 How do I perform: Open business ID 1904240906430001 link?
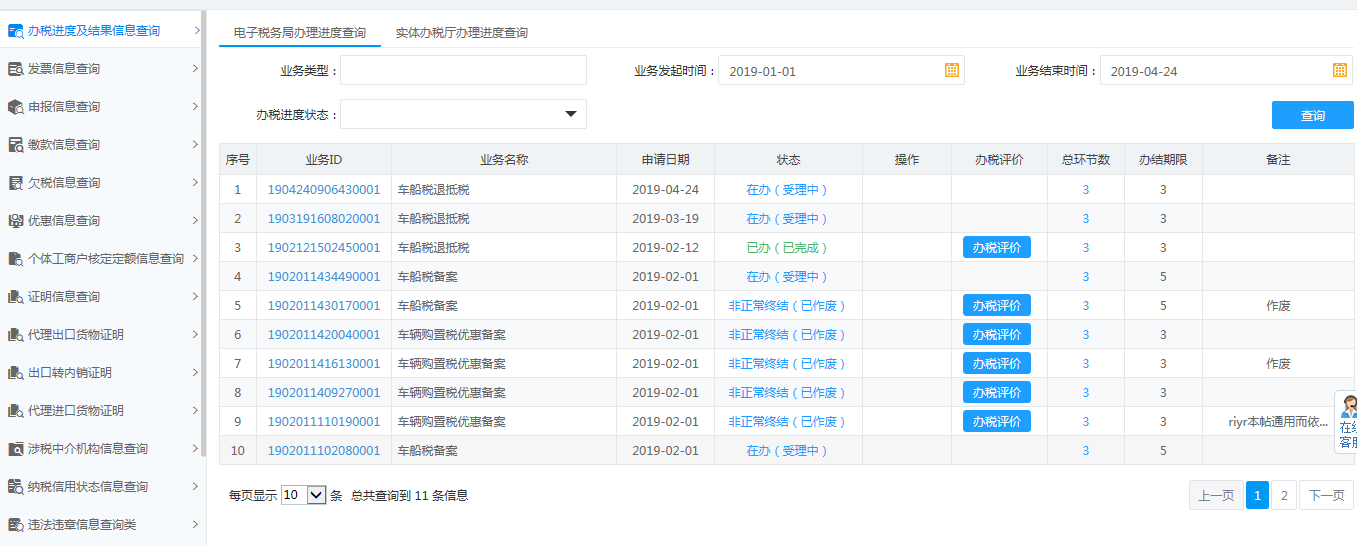tap(324, 190)
